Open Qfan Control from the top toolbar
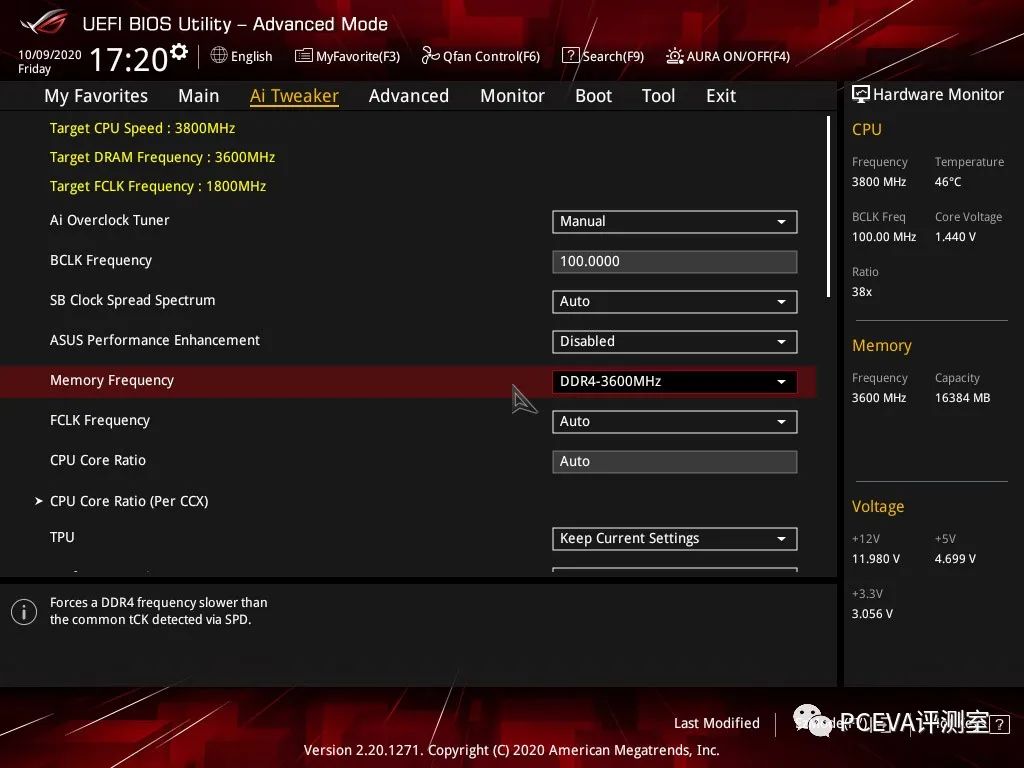1024x768 pixels. [x=481, y=56]
